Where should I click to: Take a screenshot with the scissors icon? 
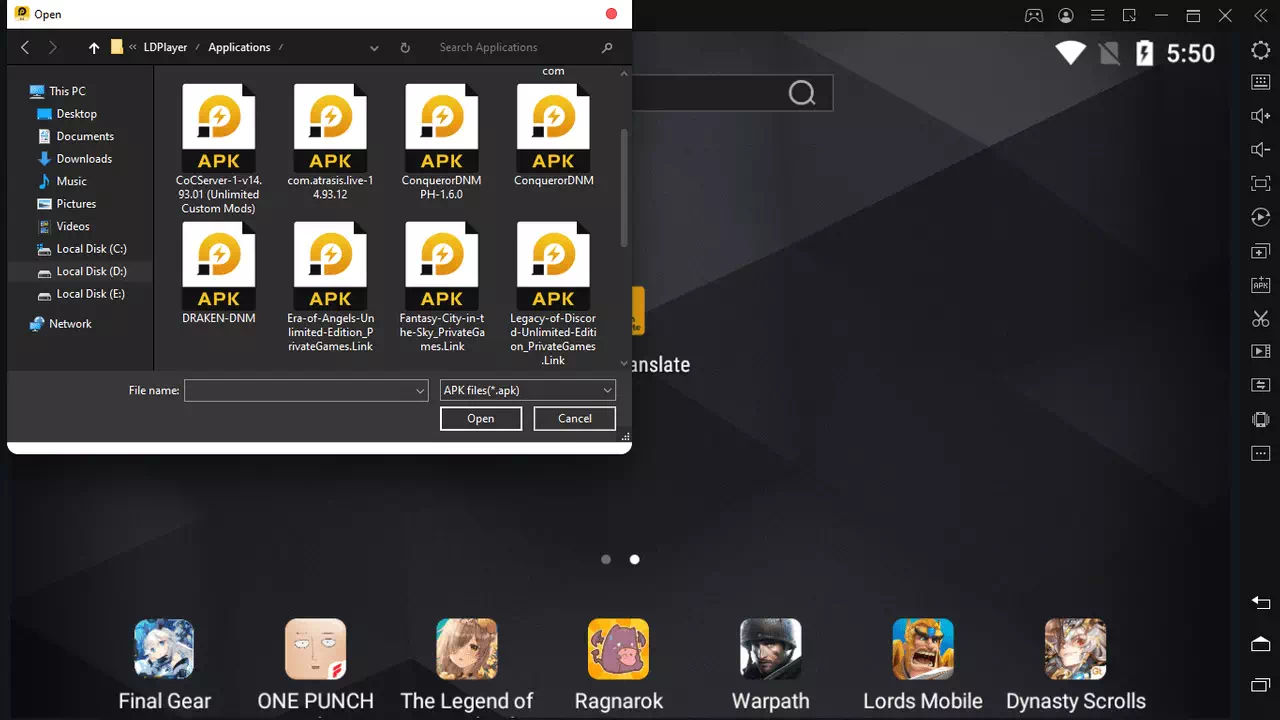(1260, 319)
